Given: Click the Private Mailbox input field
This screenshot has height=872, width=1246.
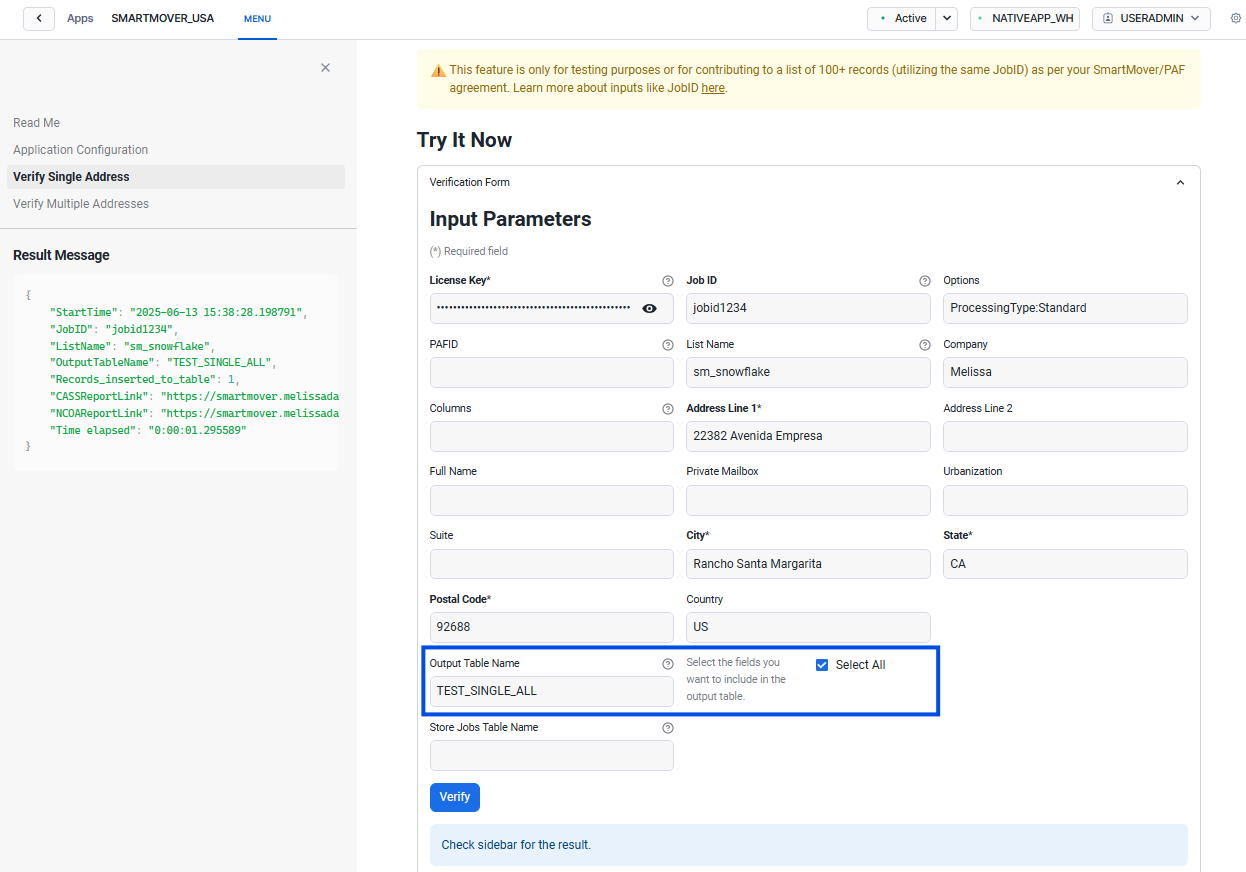Looking at the screenshot, I should (x=808, y=500).
